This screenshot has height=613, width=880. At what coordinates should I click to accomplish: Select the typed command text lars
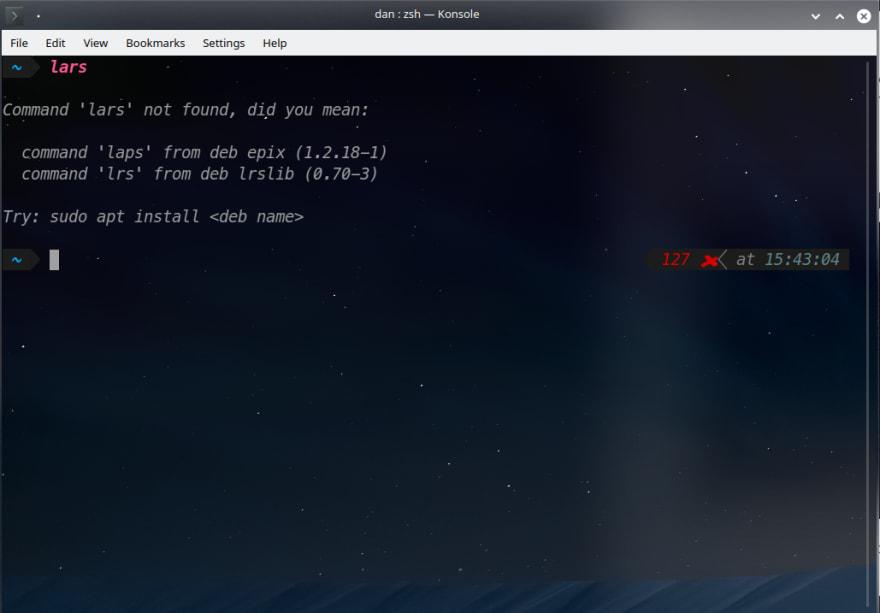tap(69, 67)
